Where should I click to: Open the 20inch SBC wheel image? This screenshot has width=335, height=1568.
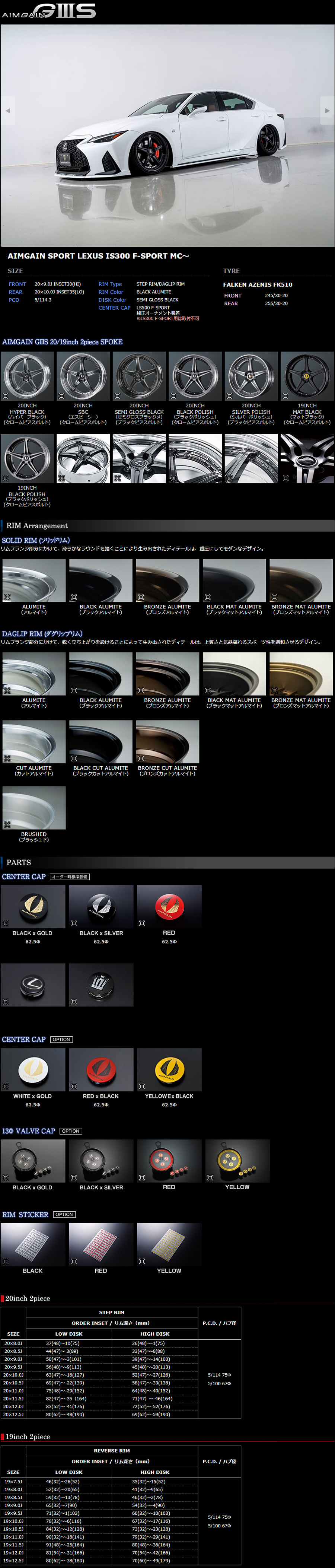point(83,376)
